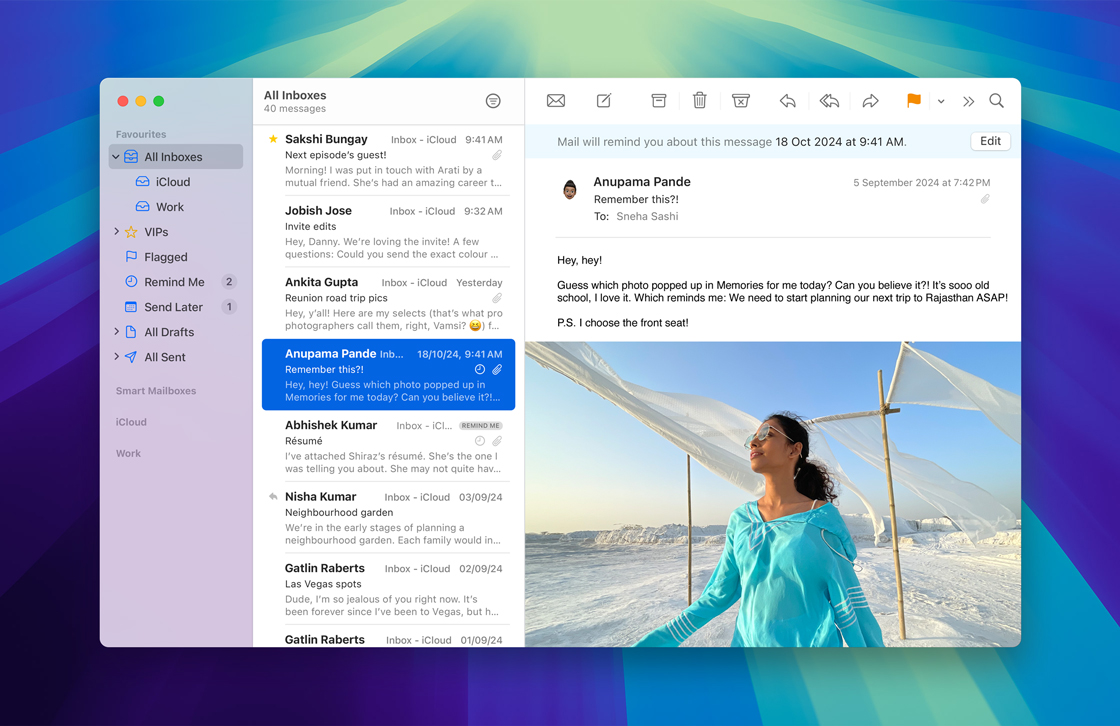
Task: Select the Send Later mailbox
Action: 173,307
